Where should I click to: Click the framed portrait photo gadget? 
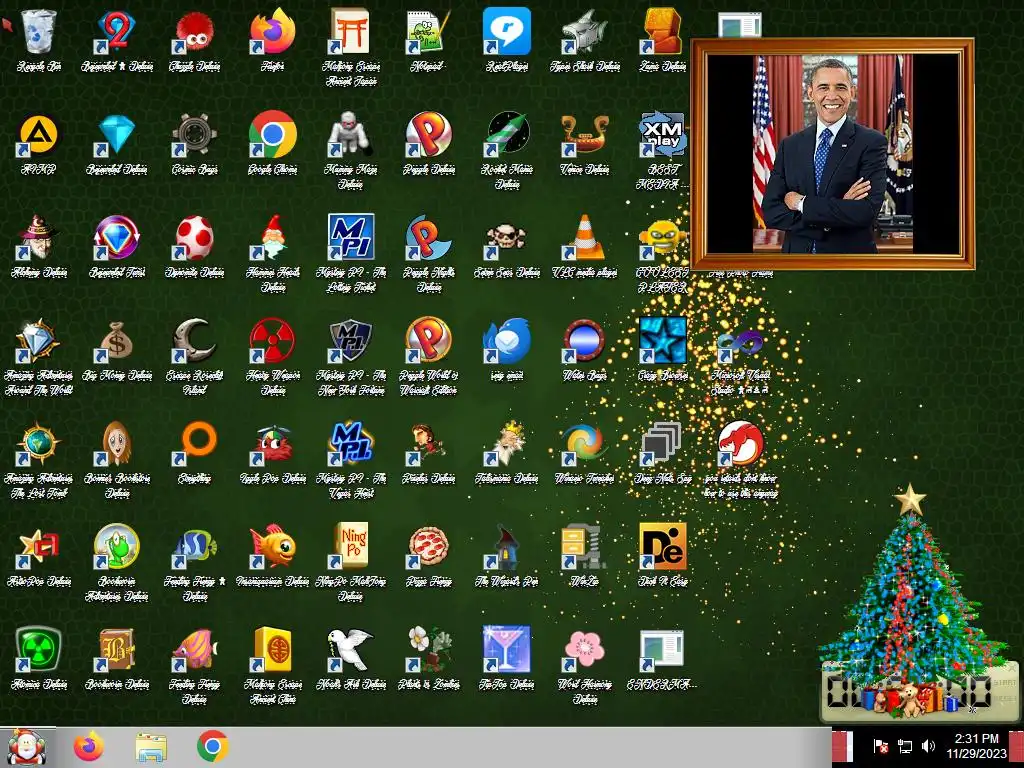833,153
